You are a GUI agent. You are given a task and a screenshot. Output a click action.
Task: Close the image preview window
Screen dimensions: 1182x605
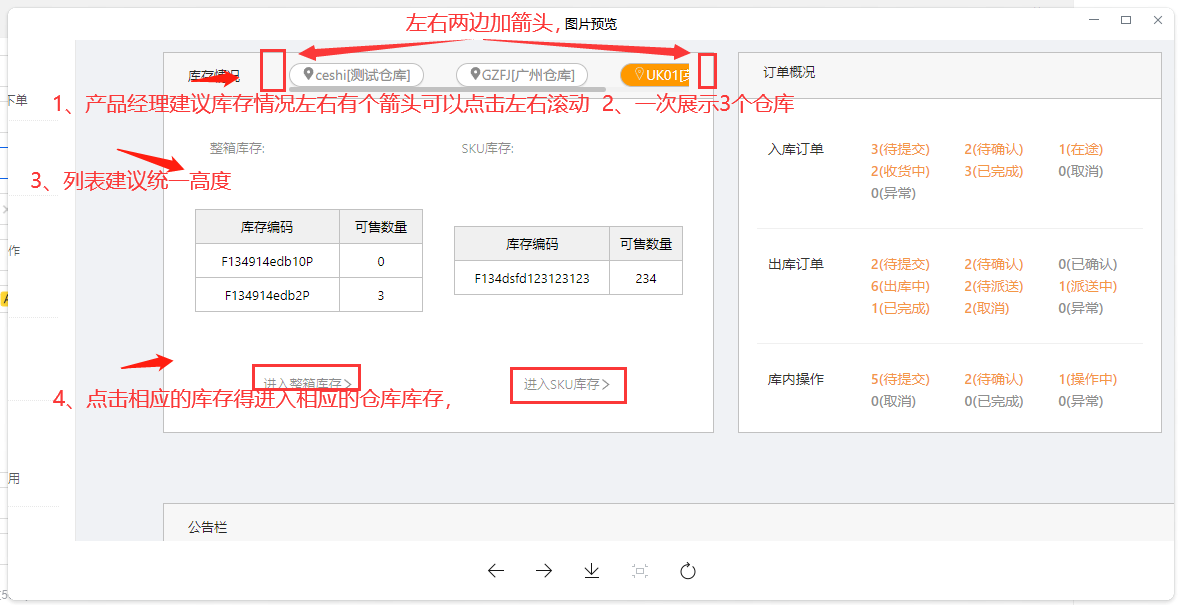pos(1157,20)
